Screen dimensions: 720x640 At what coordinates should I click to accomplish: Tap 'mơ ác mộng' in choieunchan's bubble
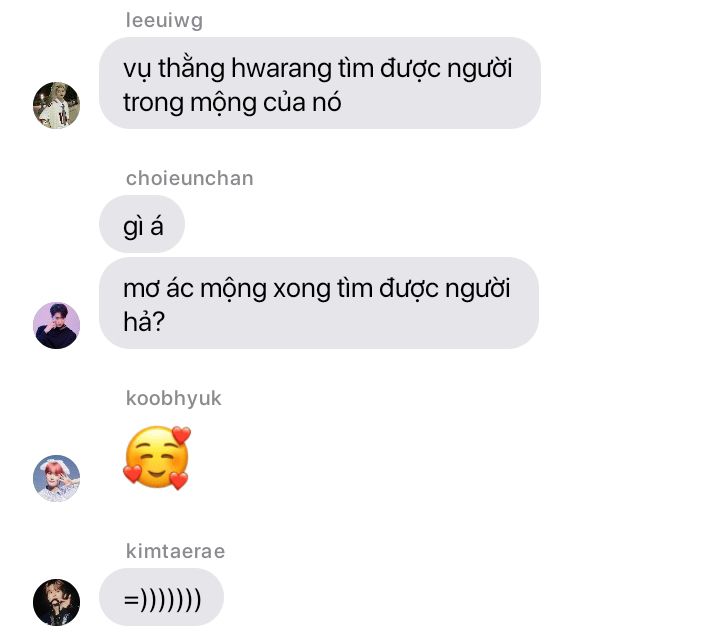(195, 289)
